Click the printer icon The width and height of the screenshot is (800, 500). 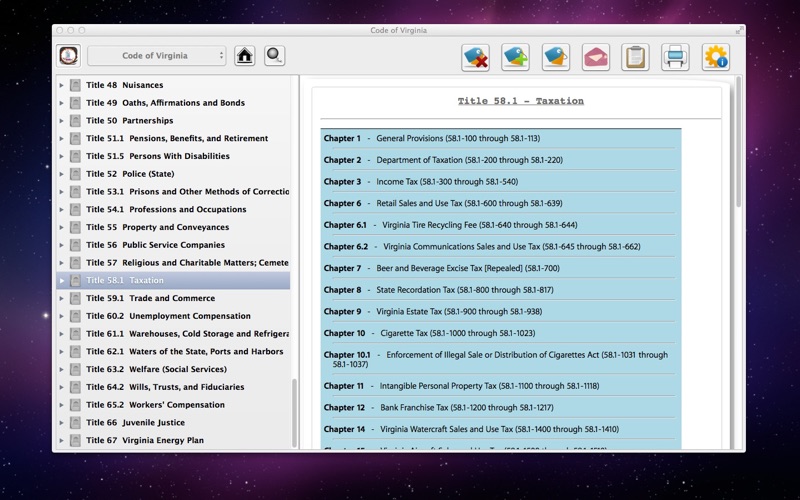(x=676, y=57)
